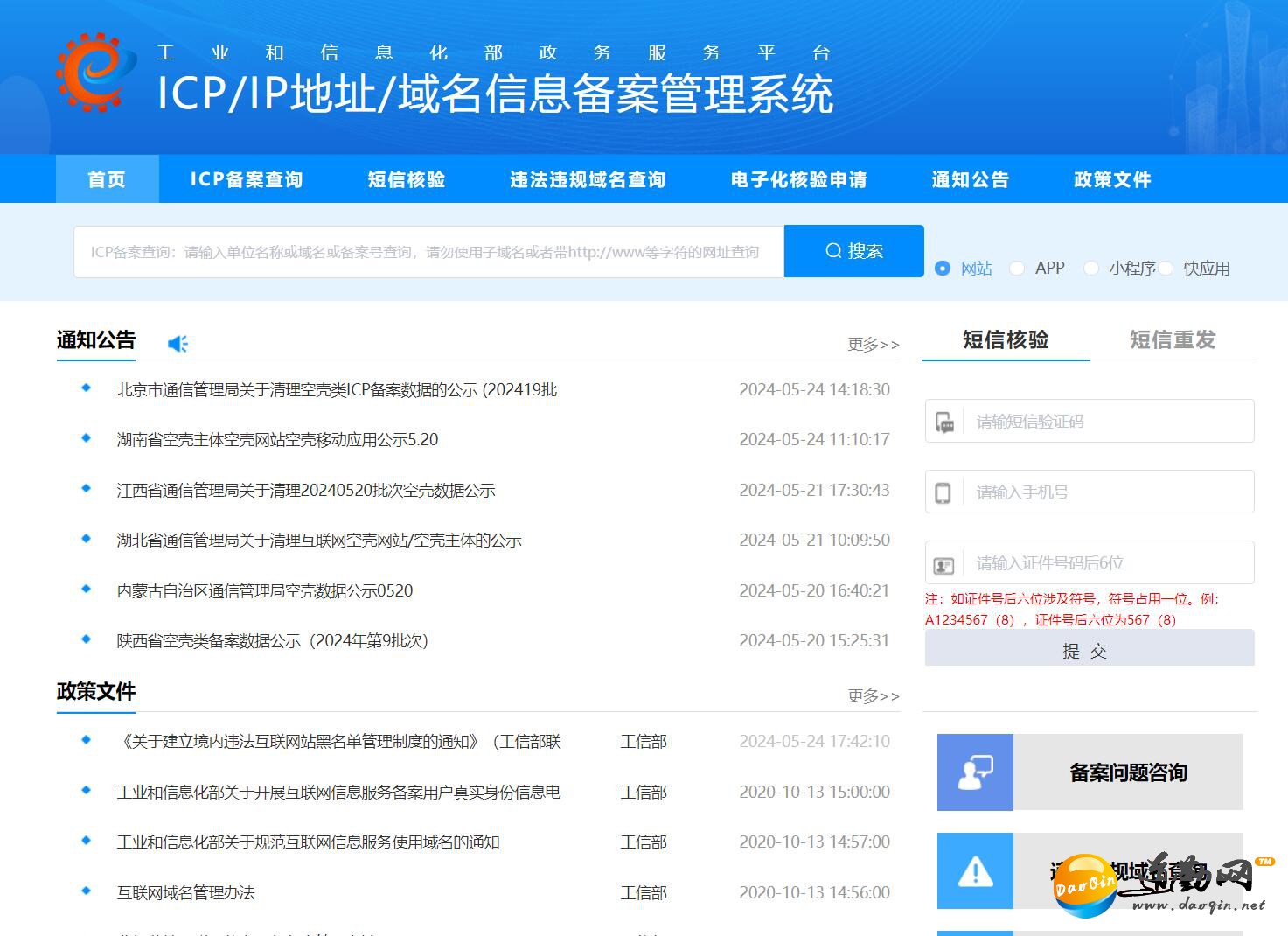Click the warning triangle icon tile

pos(975,871)
